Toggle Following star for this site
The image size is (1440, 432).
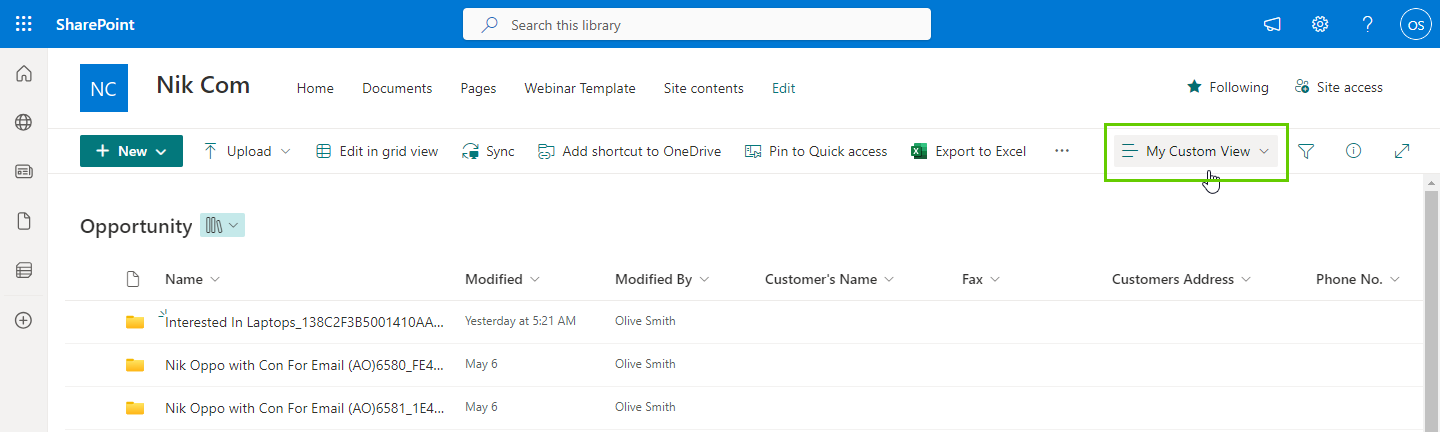(1227, 87)
